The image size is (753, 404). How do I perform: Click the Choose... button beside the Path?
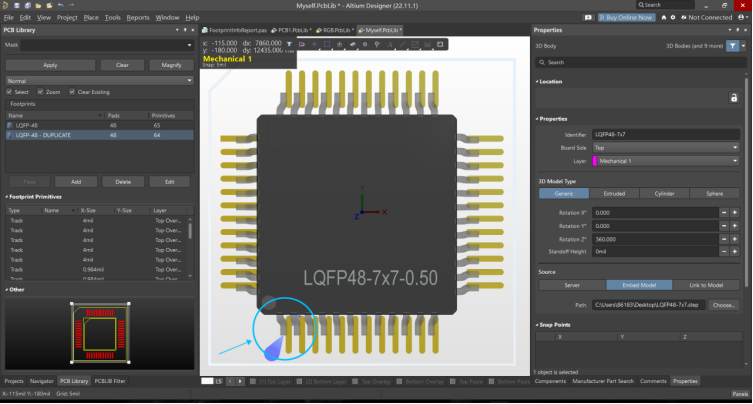coord(724,304)
